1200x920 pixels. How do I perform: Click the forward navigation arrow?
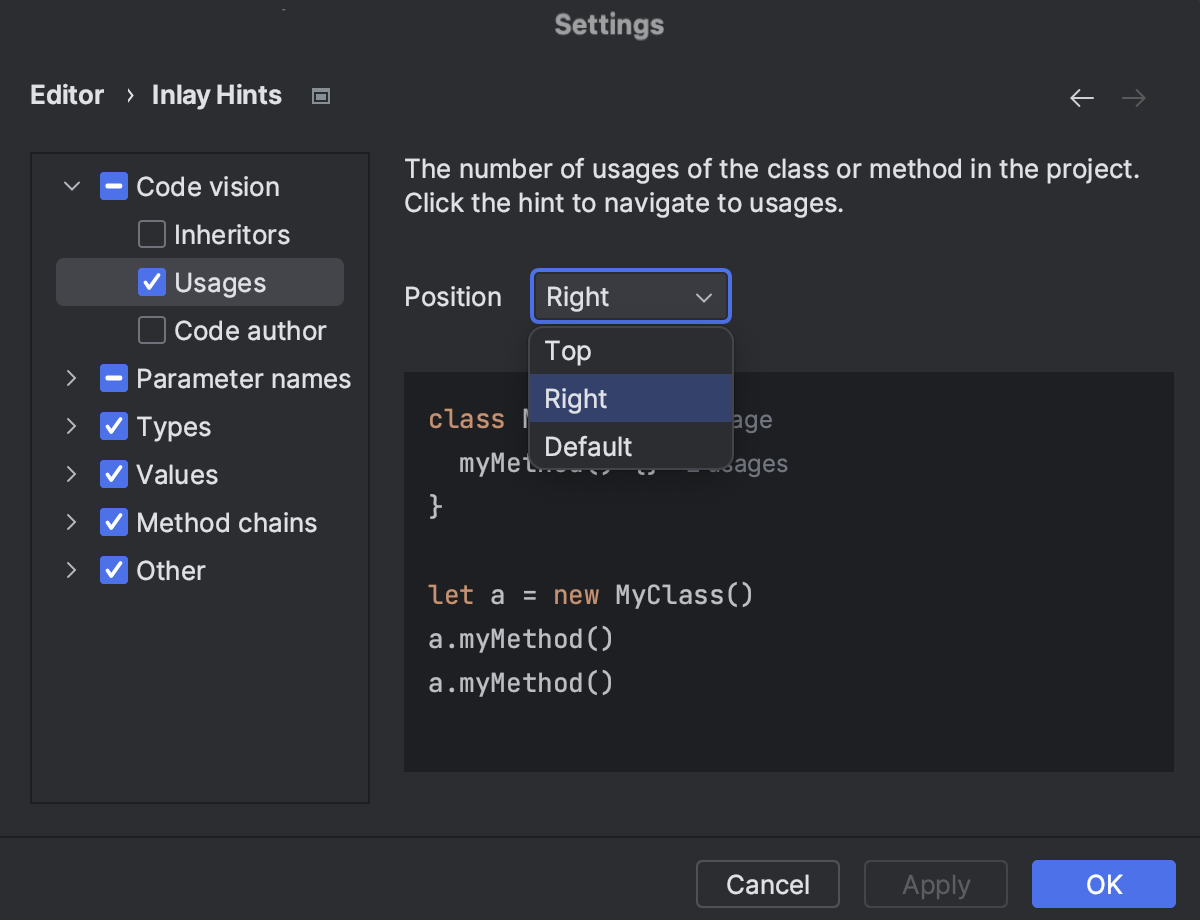coord(1133,97)
